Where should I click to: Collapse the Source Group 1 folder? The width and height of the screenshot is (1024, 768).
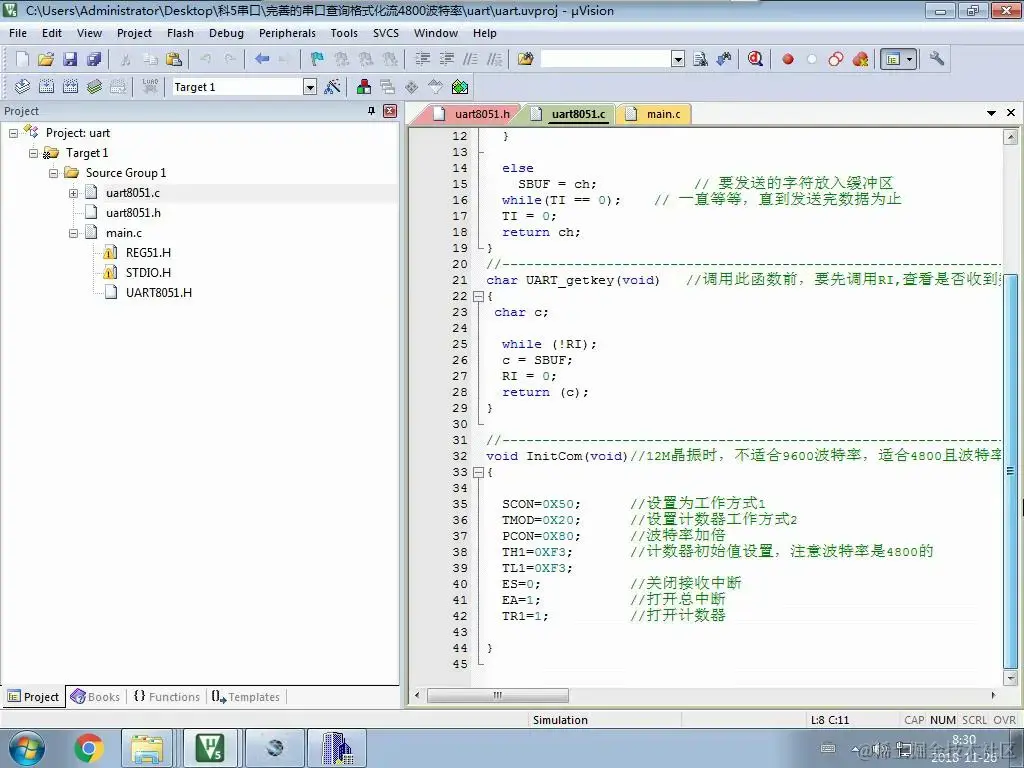[x=54, y=173]
